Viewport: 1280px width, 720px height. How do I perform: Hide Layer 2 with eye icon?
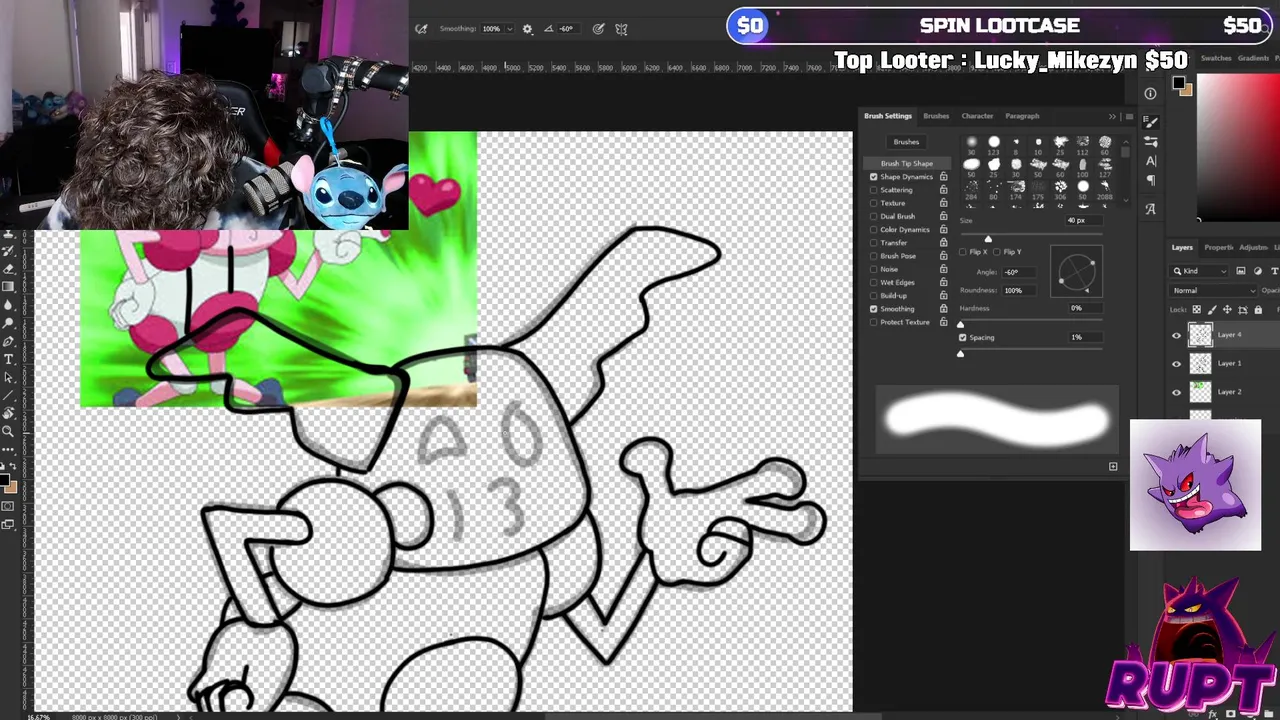tap(1176, 392)
